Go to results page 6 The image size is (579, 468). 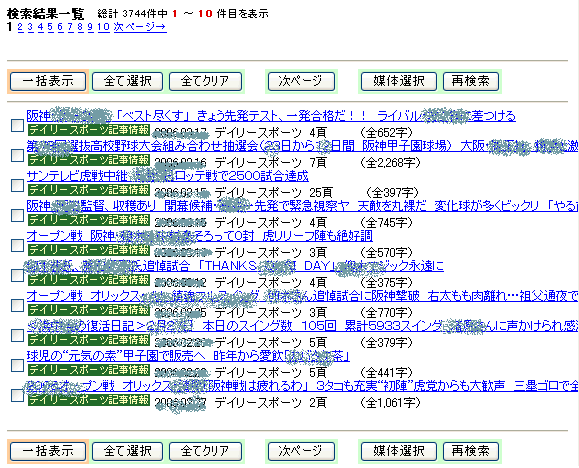[60, 27]
